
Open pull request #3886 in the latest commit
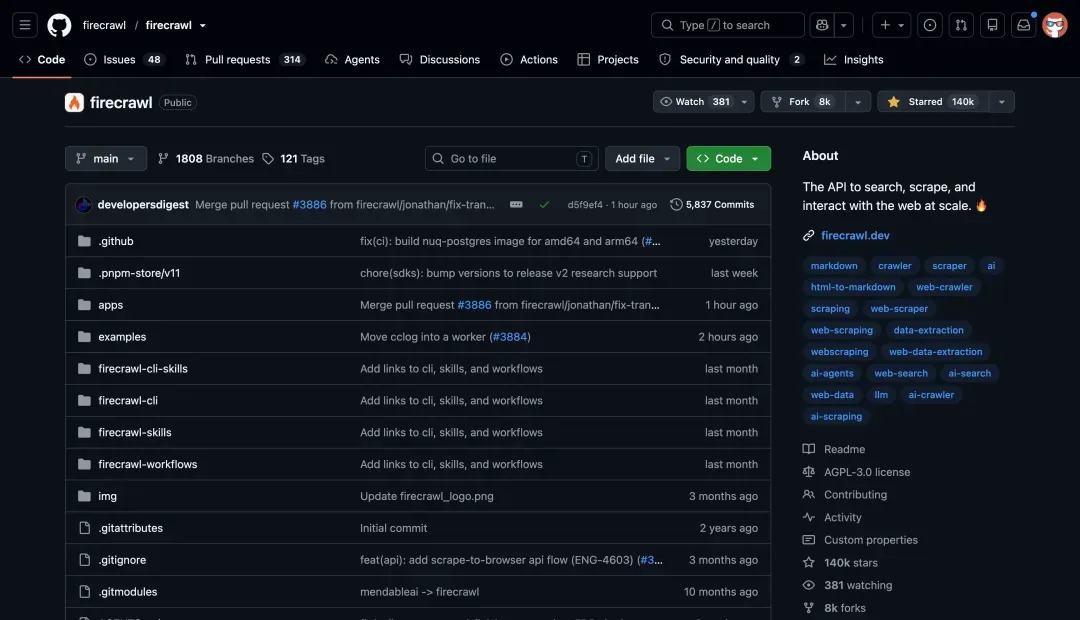pyautogui.click(x=309, y=205)
